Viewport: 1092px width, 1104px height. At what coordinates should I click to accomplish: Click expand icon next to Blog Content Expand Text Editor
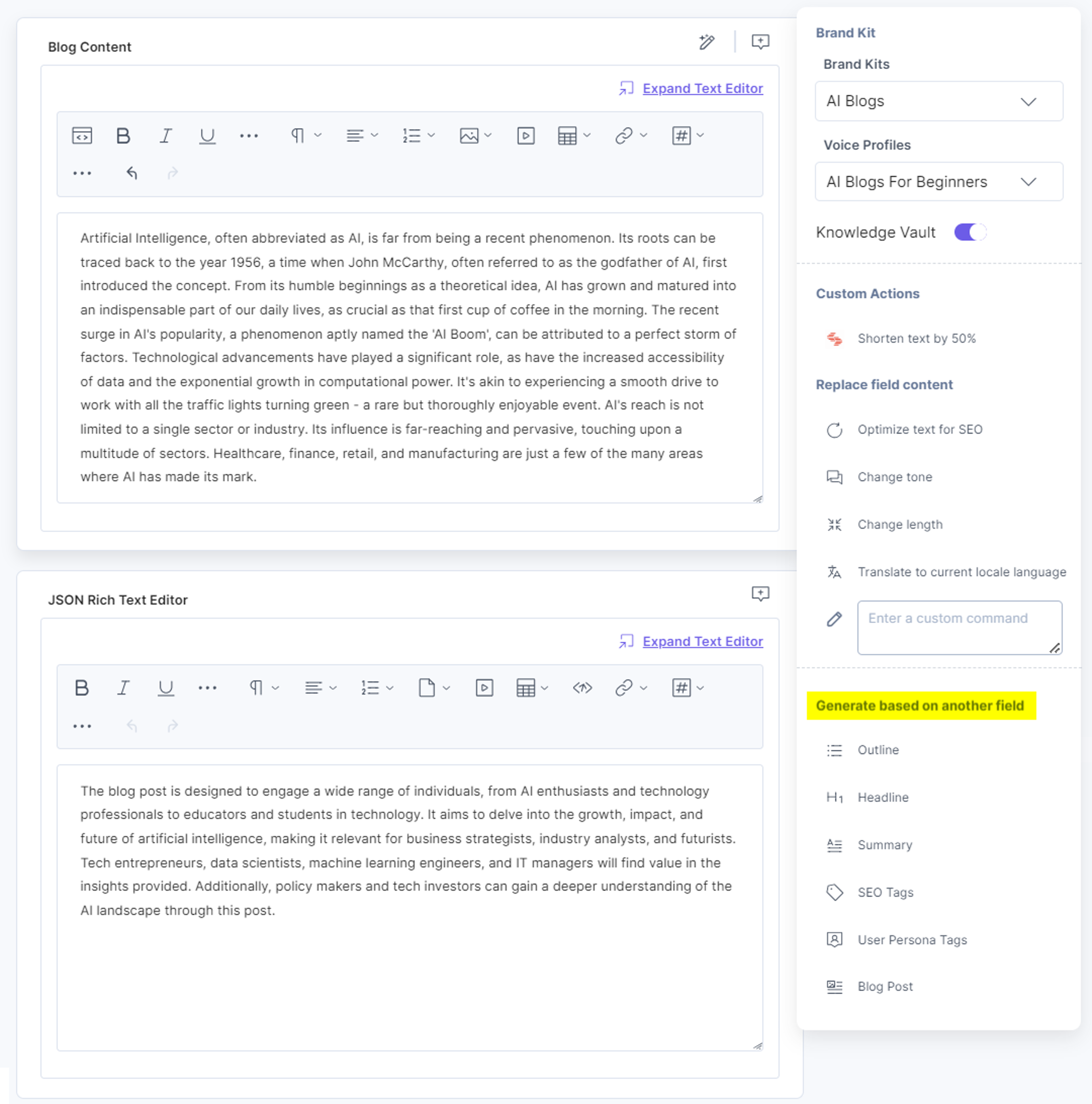(626, 88)
